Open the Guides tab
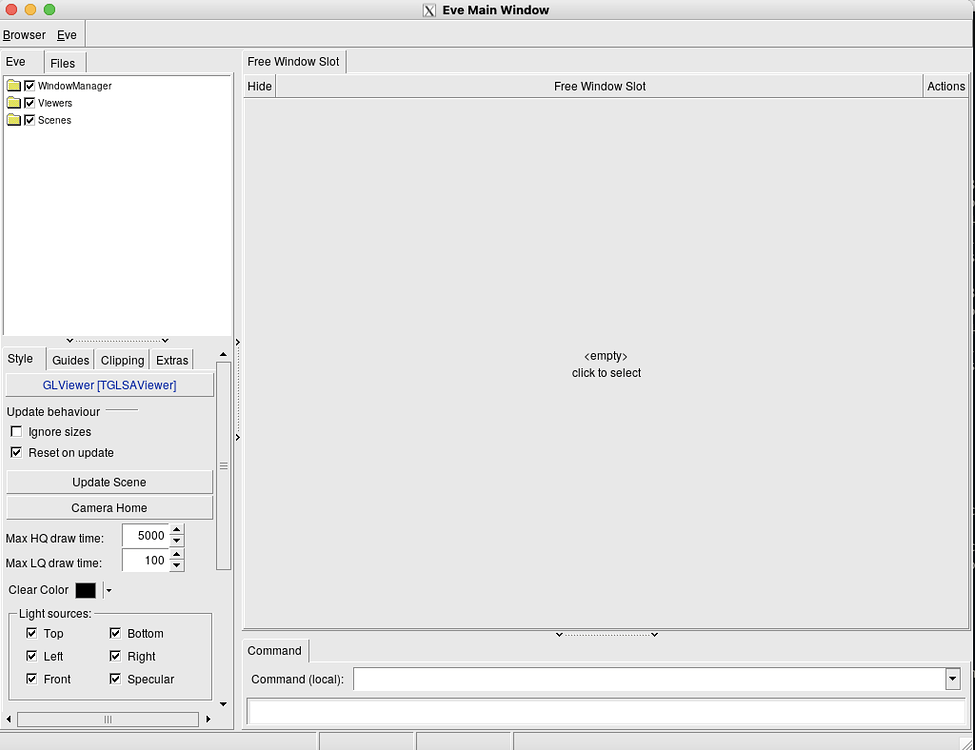Viewport: 975px width, 750px height. pyautogui.click(x=70, y=360)
